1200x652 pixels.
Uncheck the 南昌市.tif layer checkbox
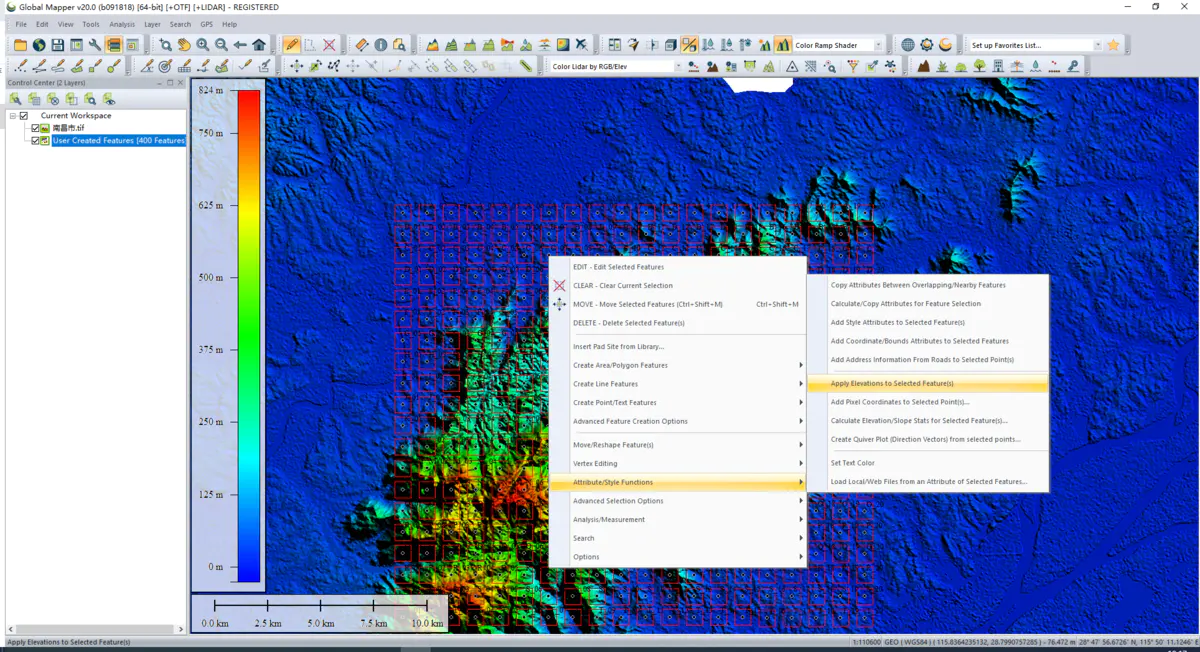click(x=35, y=128)
